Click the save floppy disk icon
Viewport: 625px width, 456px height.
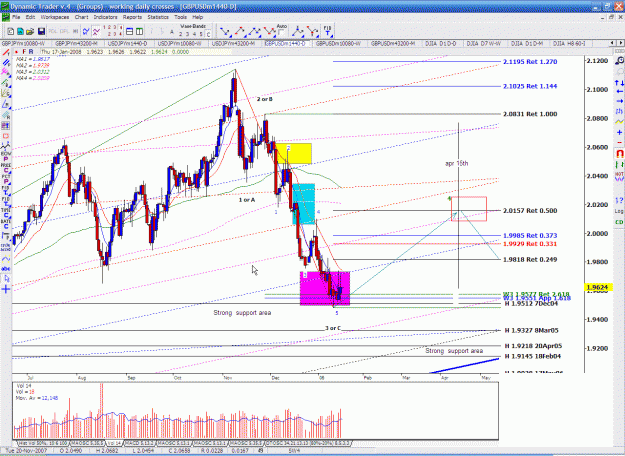coord(41,31)
